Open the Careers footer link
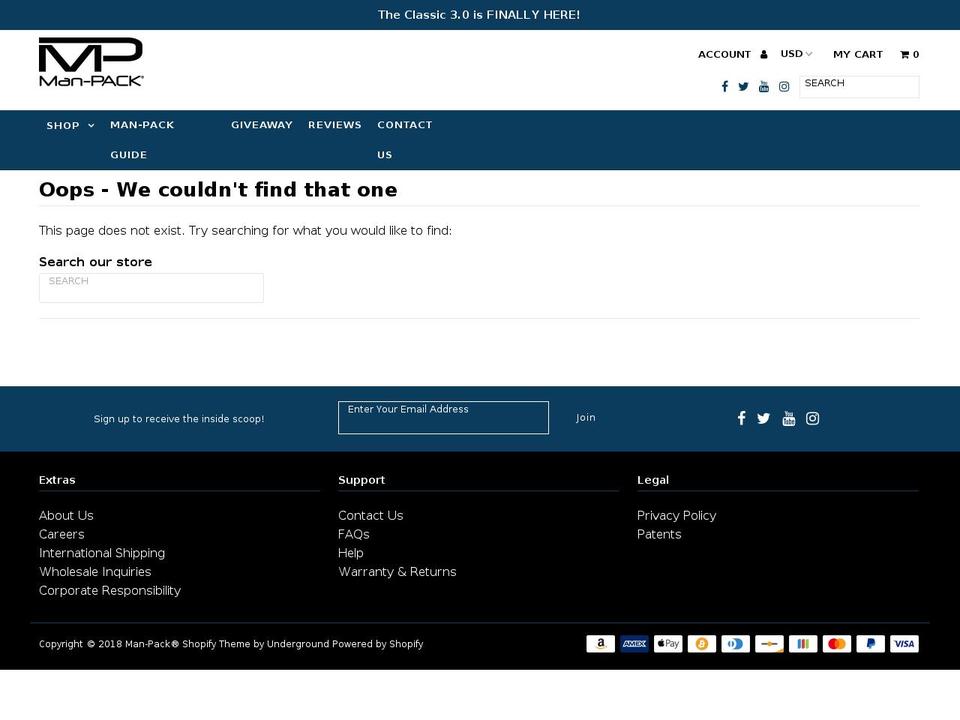The height and width of the screenshot is (720, 960). [x=61, y=534]
